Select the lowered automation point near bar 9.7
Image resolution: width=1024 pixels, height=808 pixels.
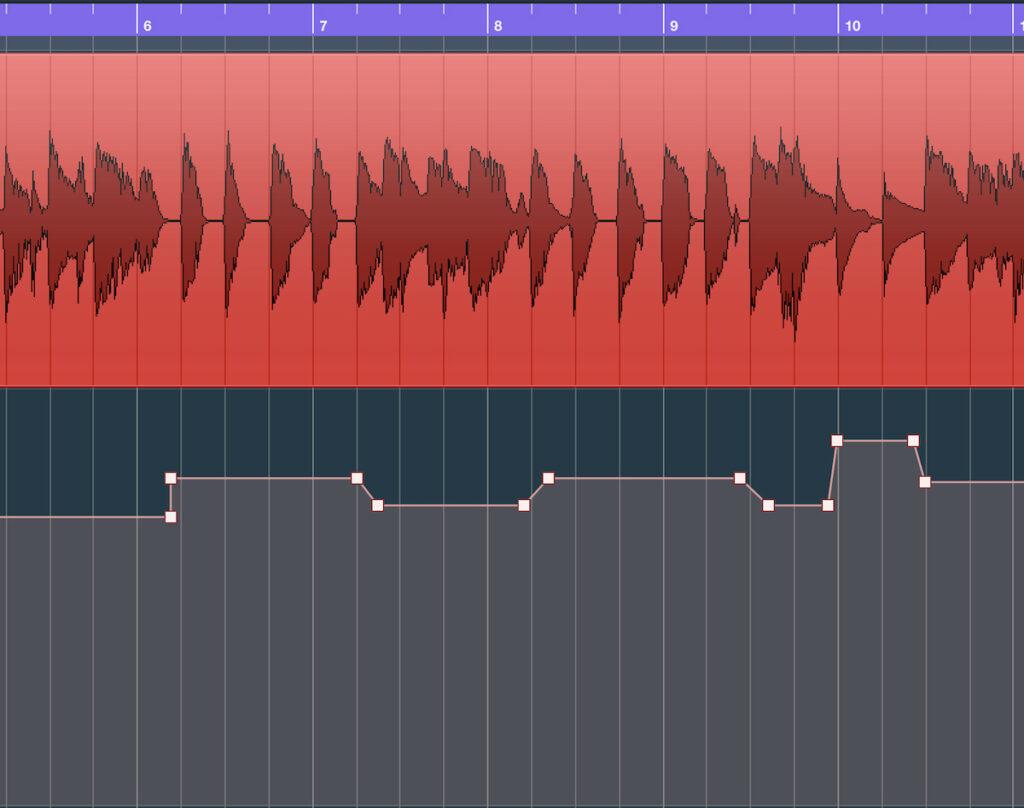(x=767, y=506)
